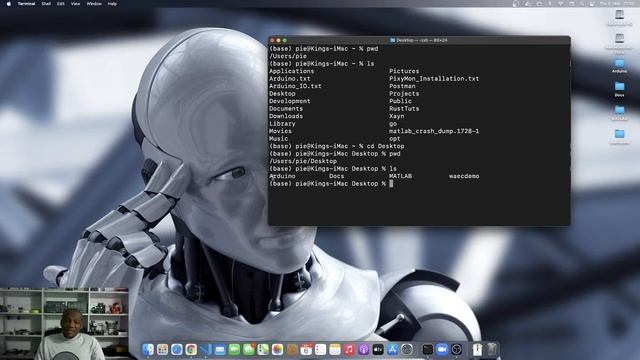Click the green zoom button of the Terminal window
Screen dimensions: 640x360
[285, 40]
